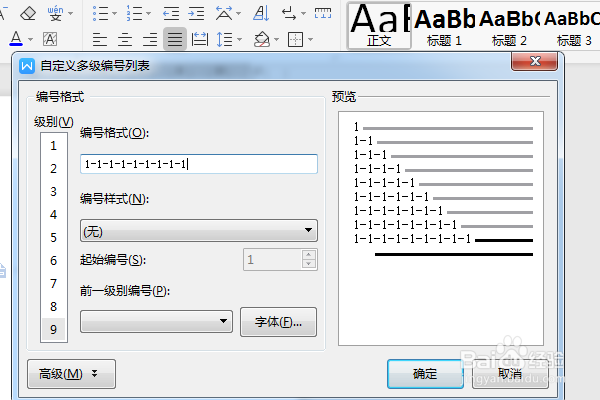Image resolution: width=600 pixels, height=400 pixels.
Task: Select level 2 in the level list
Action: (x=54, y=168)
